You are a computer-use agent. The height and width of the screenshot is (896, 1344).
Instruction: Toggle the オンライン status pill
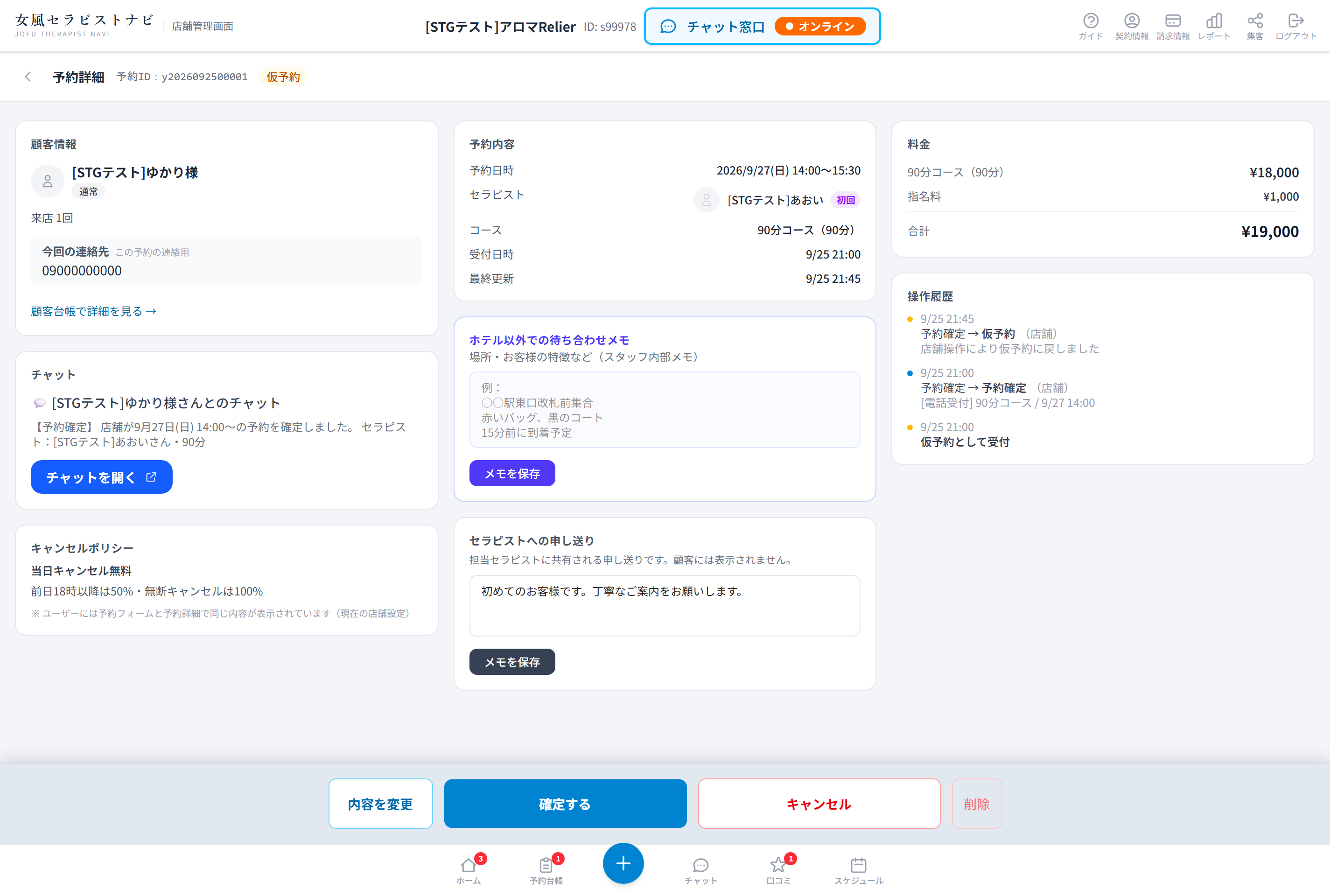pos(829,27)
